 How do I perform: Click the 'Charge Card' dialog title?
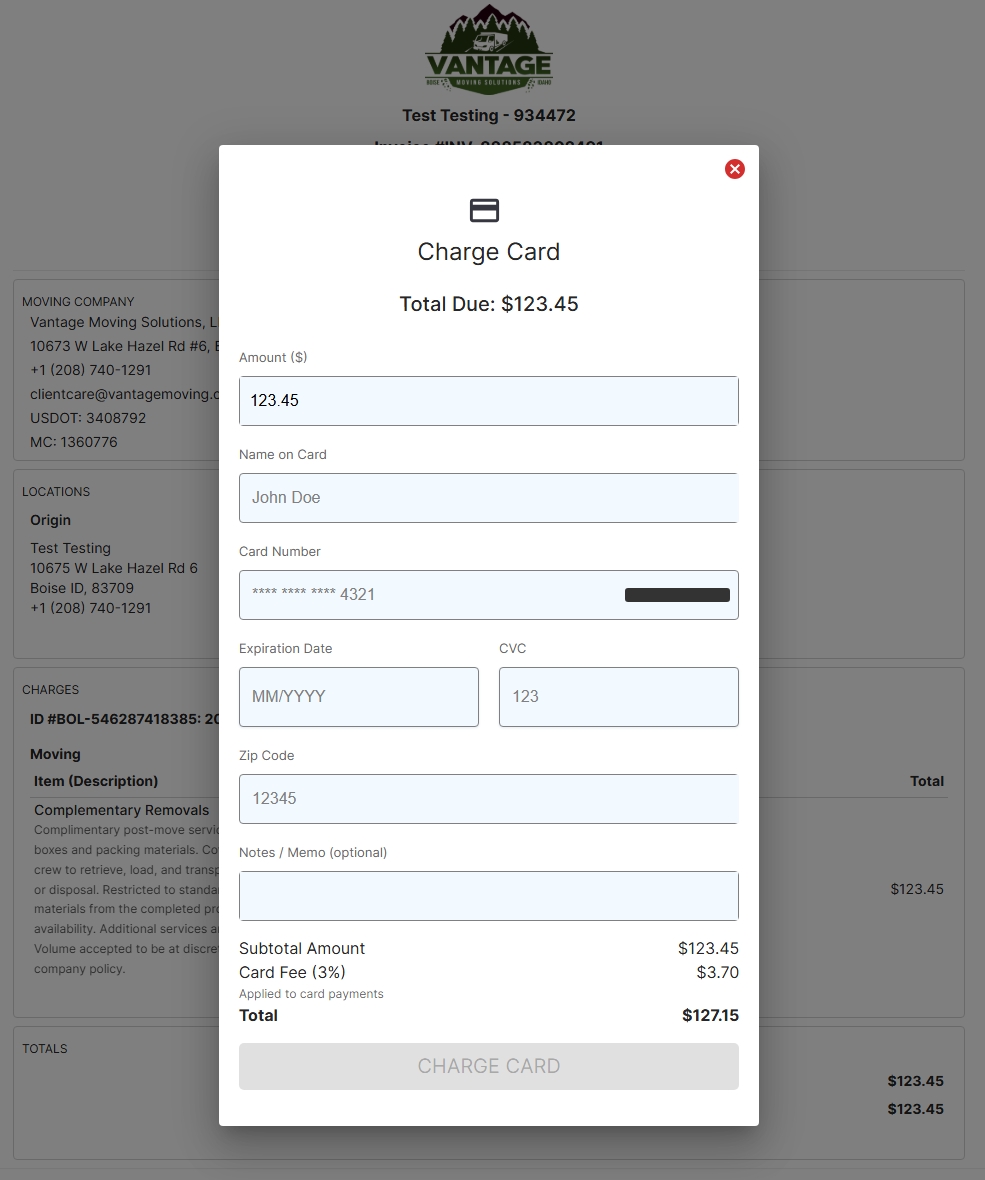coord(488,251)
